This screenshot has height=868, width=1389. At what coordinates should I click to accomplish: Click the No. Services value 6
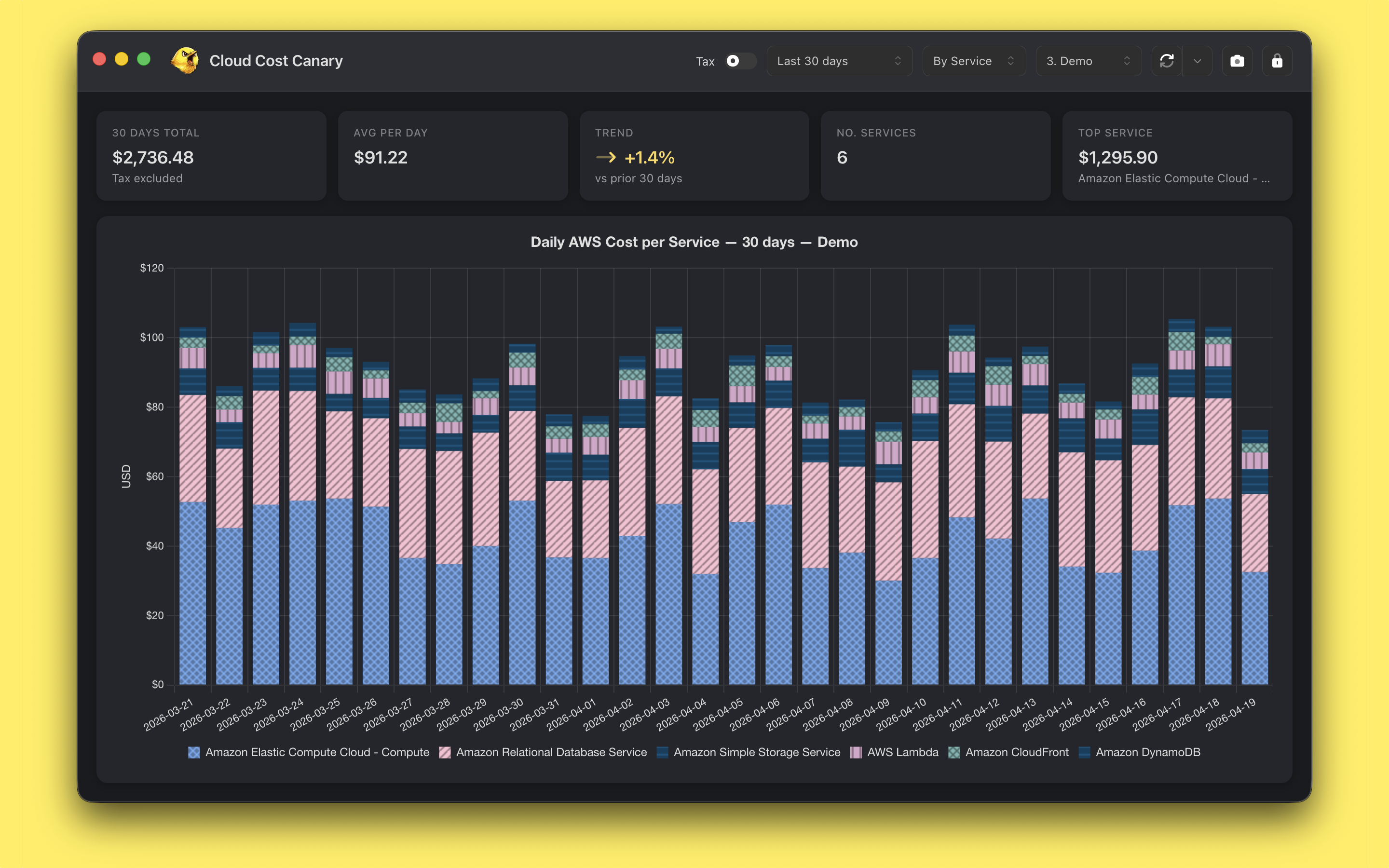[842, 157]
